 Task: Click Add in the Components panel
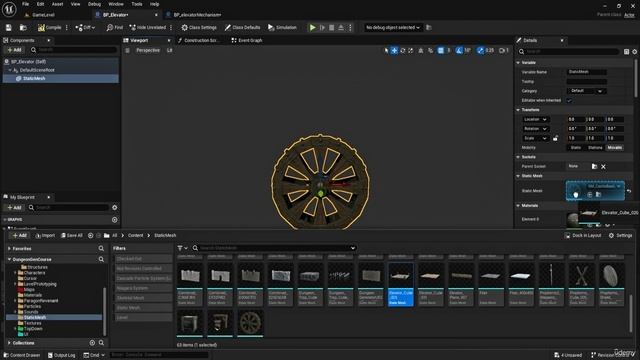(x=14, y=50)
